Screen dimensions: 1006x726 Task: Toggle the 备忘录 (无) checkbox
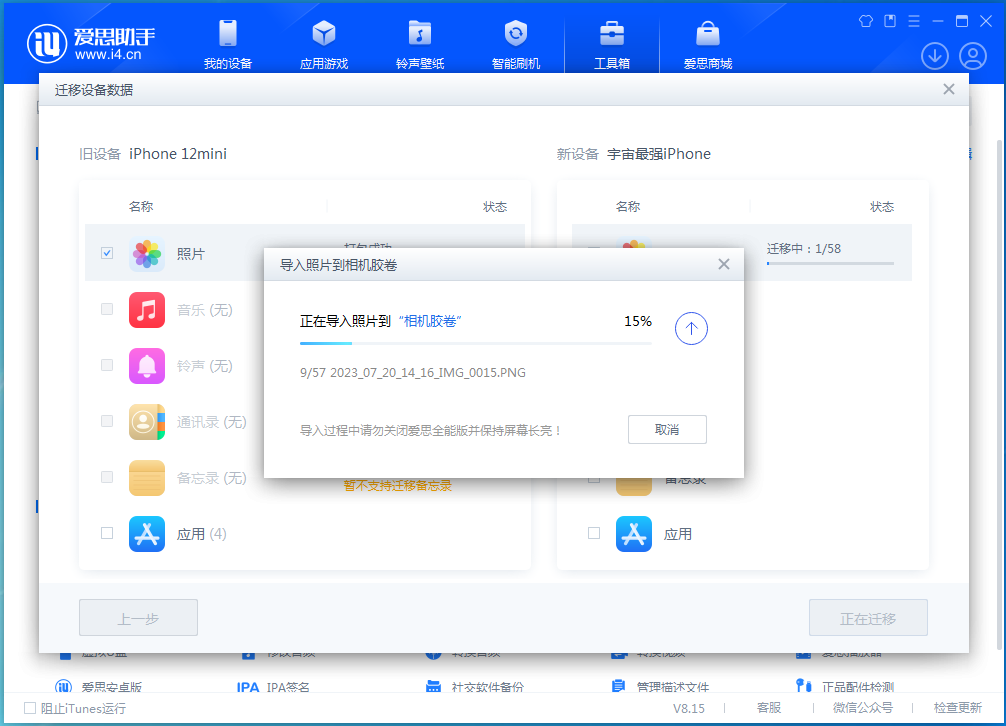(107, 477)
